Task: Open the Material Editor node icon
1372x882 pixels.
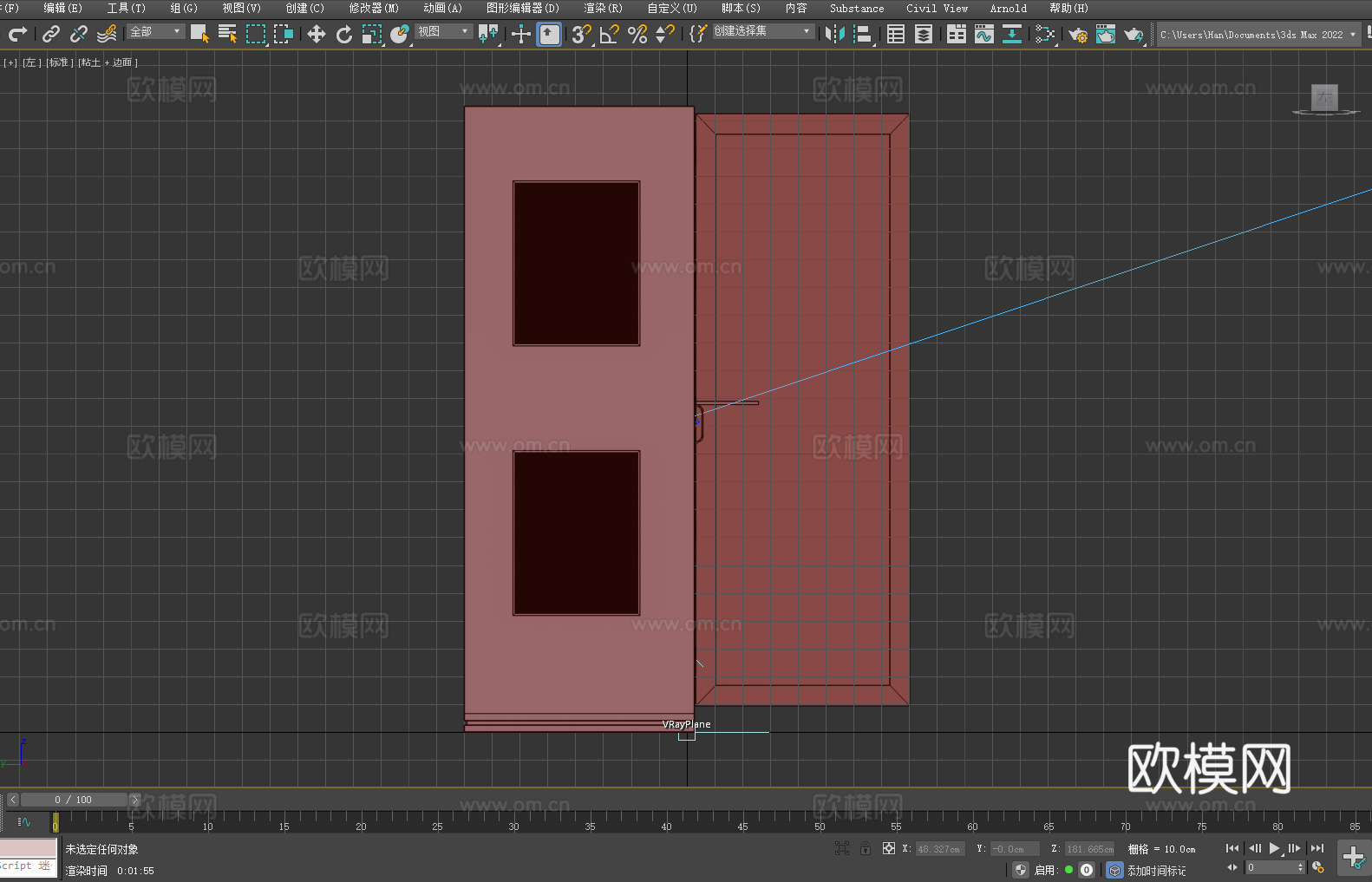Action: click(1045, 34)
